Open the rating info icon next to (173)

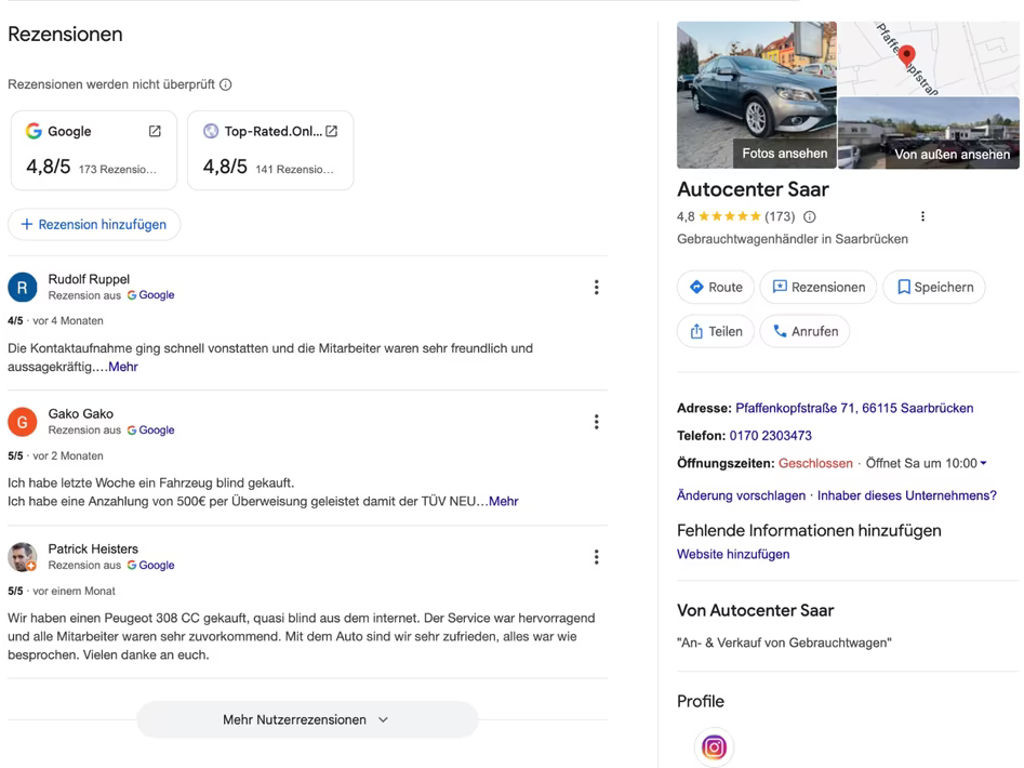click(809, 217)
